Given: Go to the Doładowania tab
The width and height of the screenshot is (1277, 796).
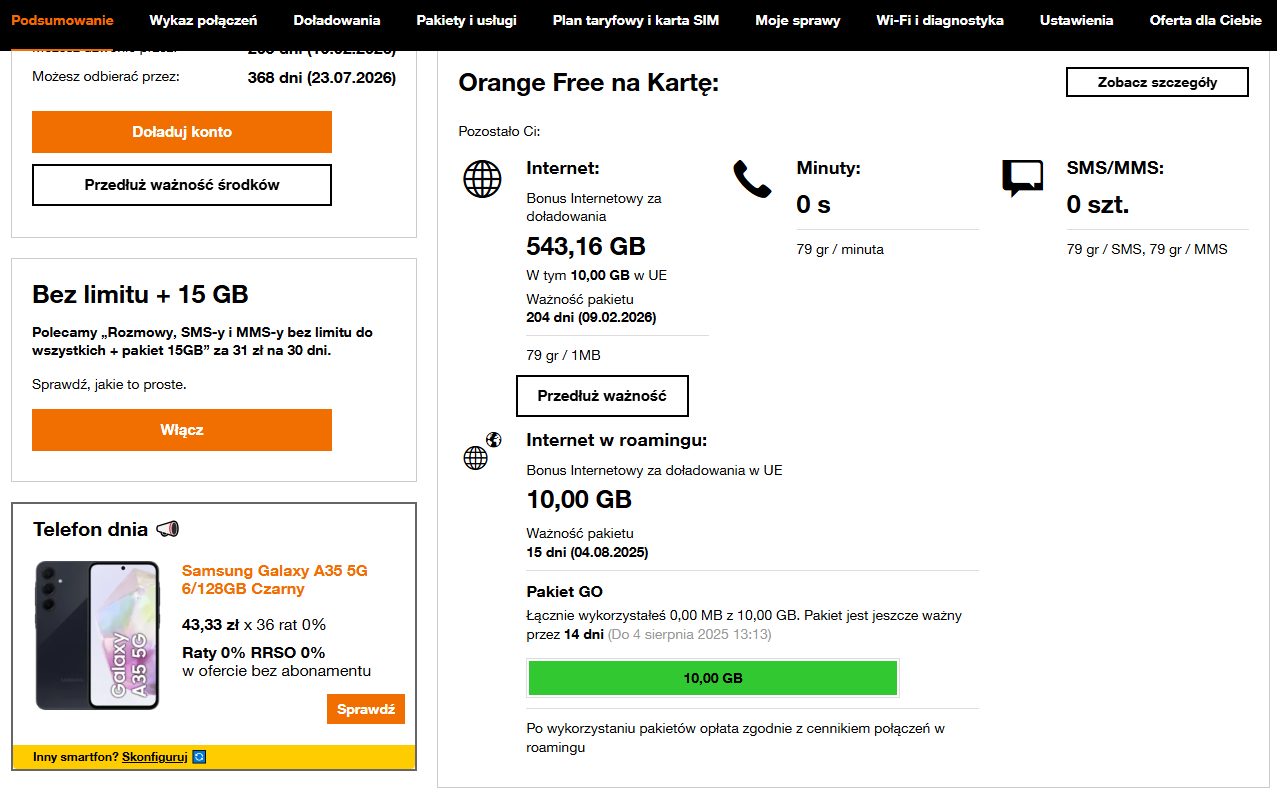Looking at the screenshot, I should click(x=337, y=20).
